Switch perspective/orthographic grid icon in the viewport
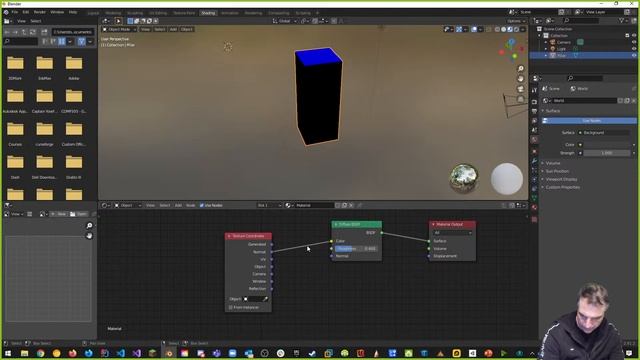 520,99
